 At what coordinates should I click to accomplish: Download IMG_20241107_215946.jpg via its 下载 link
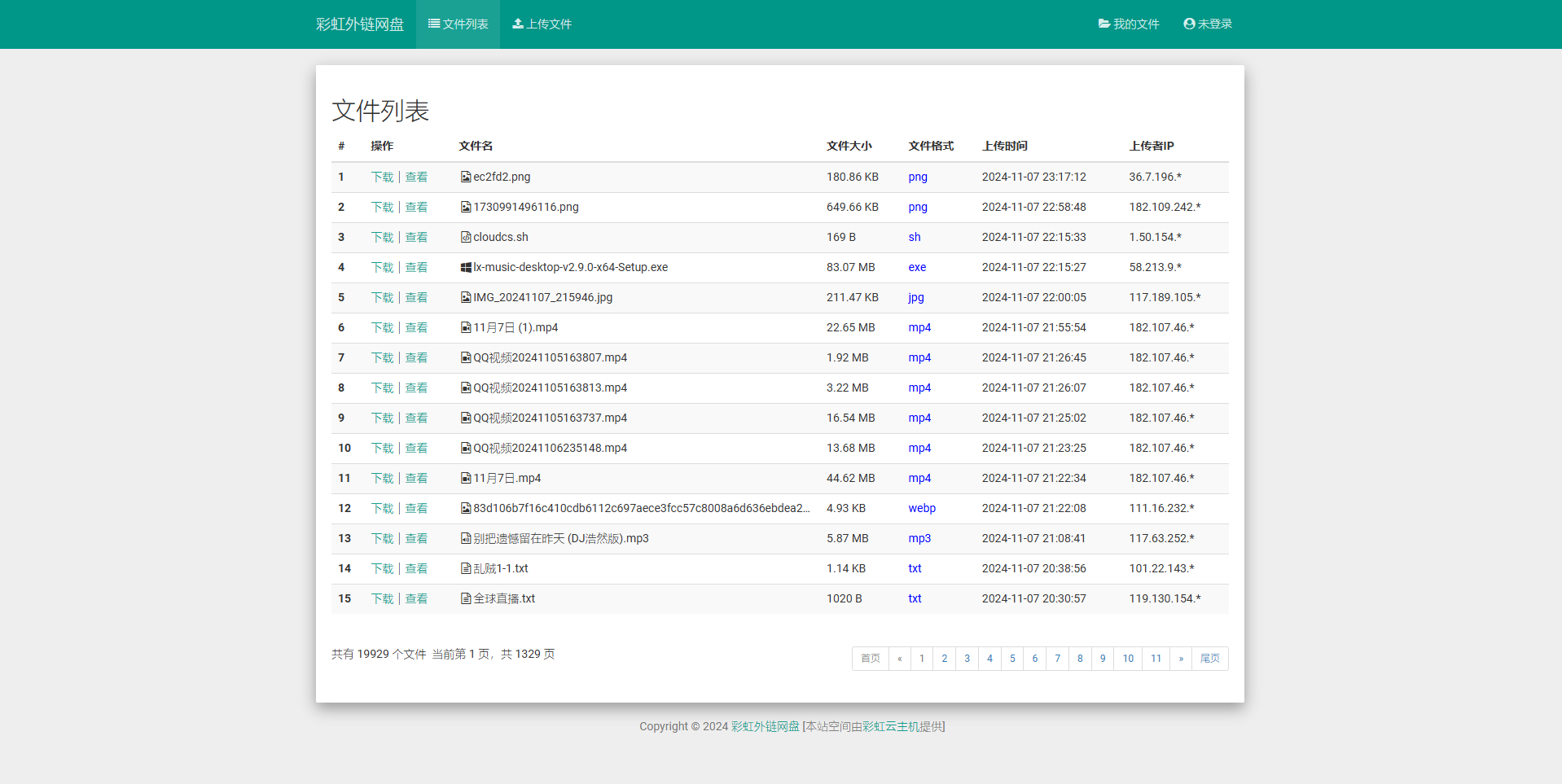382,297
